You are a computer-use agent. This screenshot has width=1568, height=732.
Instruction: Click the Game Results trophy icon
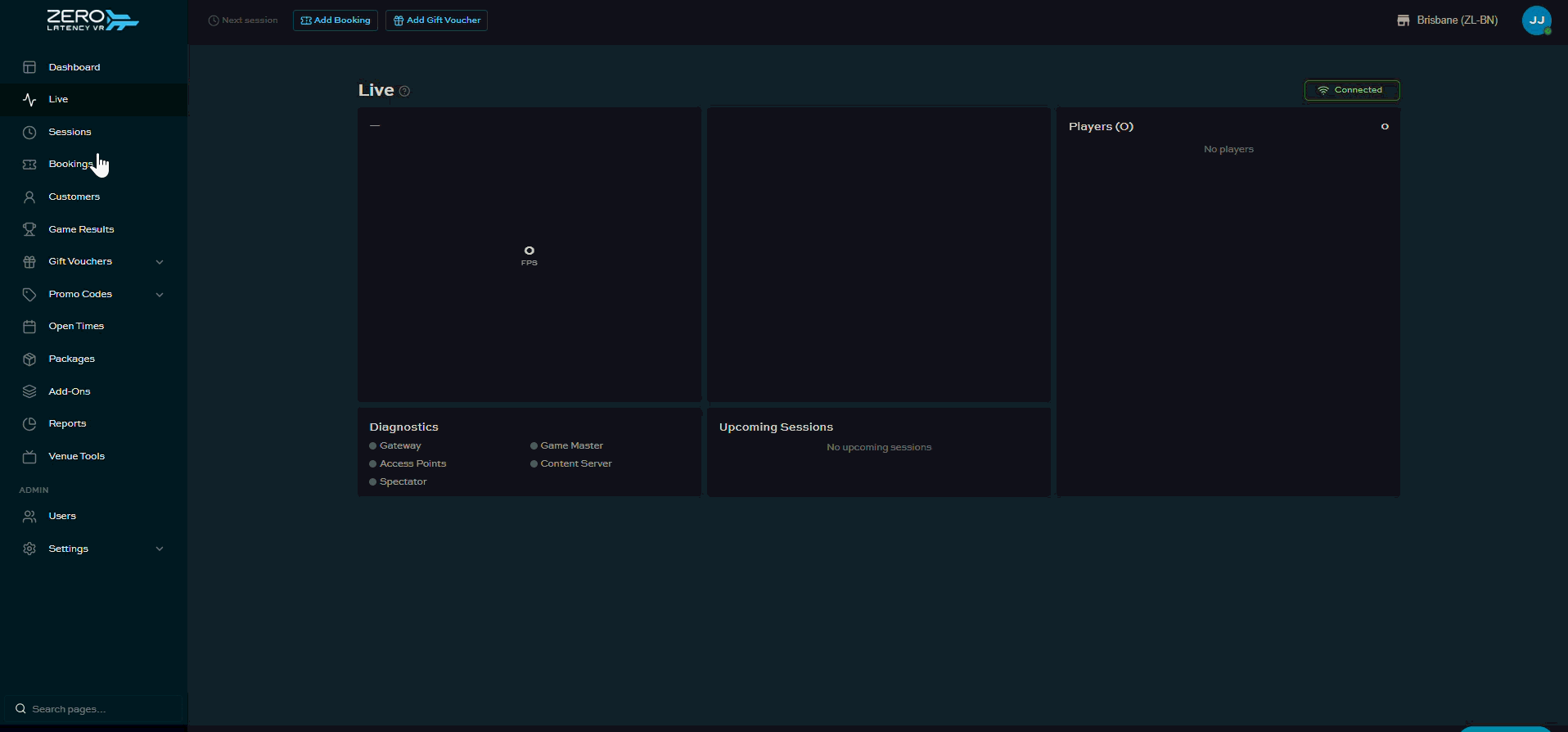click(x=29, y=229)
